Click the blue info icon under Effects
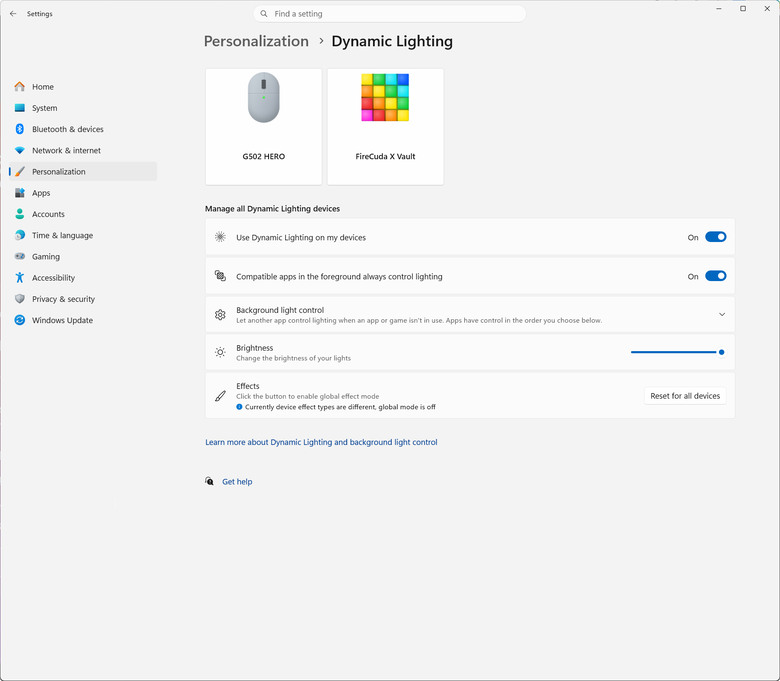Viewport: 780px width, 681px height. [x=239, y=407]
